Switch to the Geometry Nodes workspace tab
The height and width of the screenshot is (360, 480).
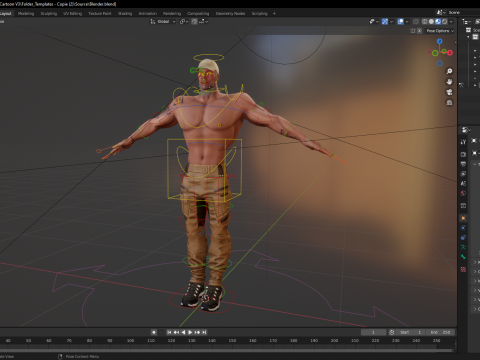click(230, 14)
